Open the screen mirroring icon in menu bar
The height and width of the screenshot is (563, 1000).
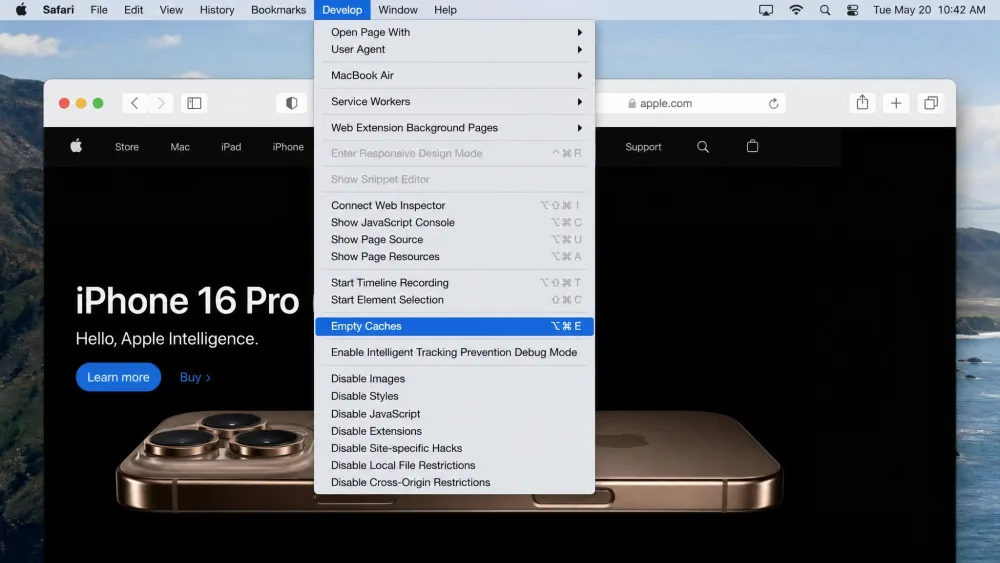pos(766,10)
